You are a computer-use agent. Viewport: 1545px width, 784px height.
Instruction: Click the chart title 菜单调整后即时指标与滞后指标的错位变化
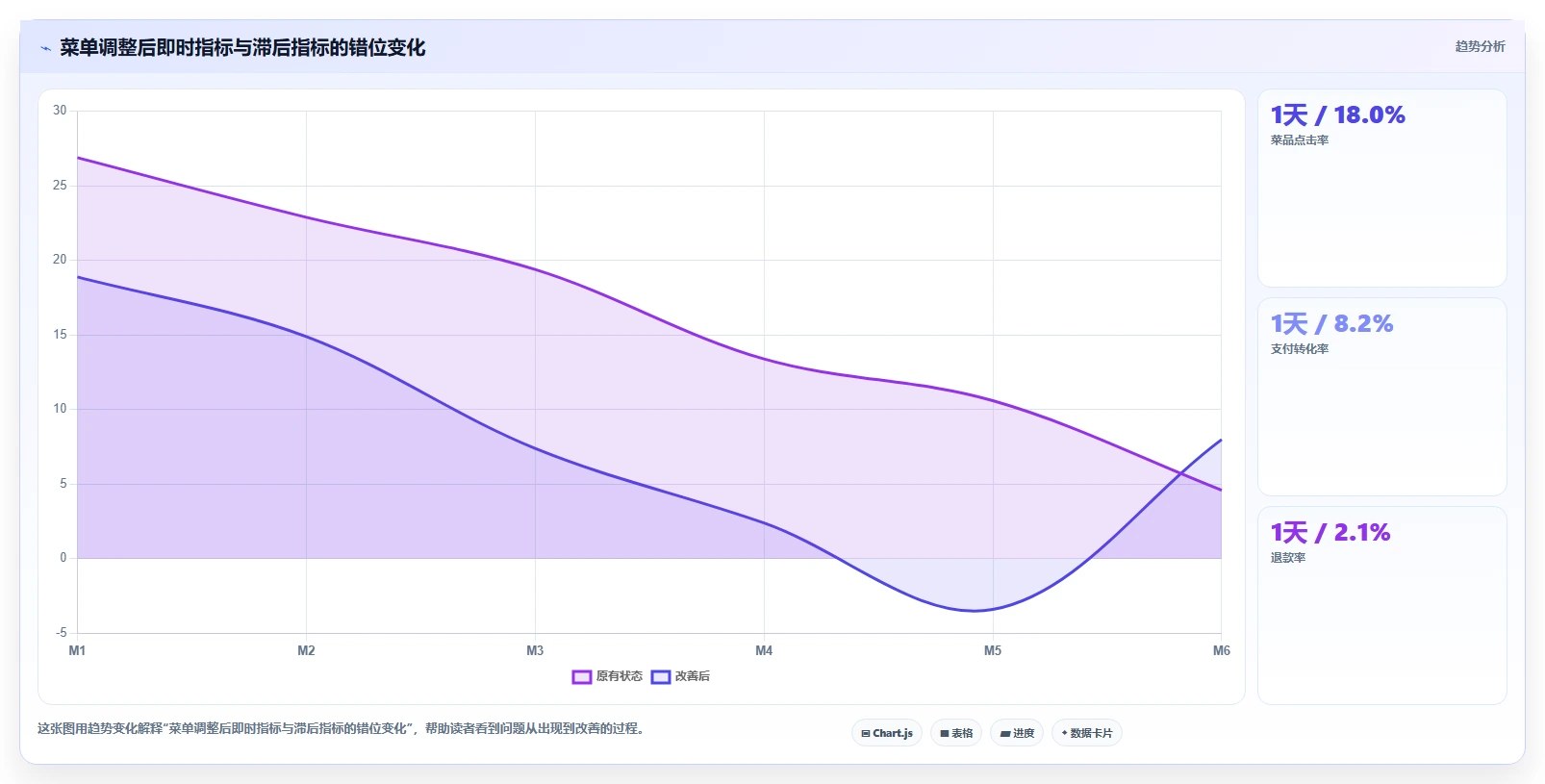[x=242, y=48]
